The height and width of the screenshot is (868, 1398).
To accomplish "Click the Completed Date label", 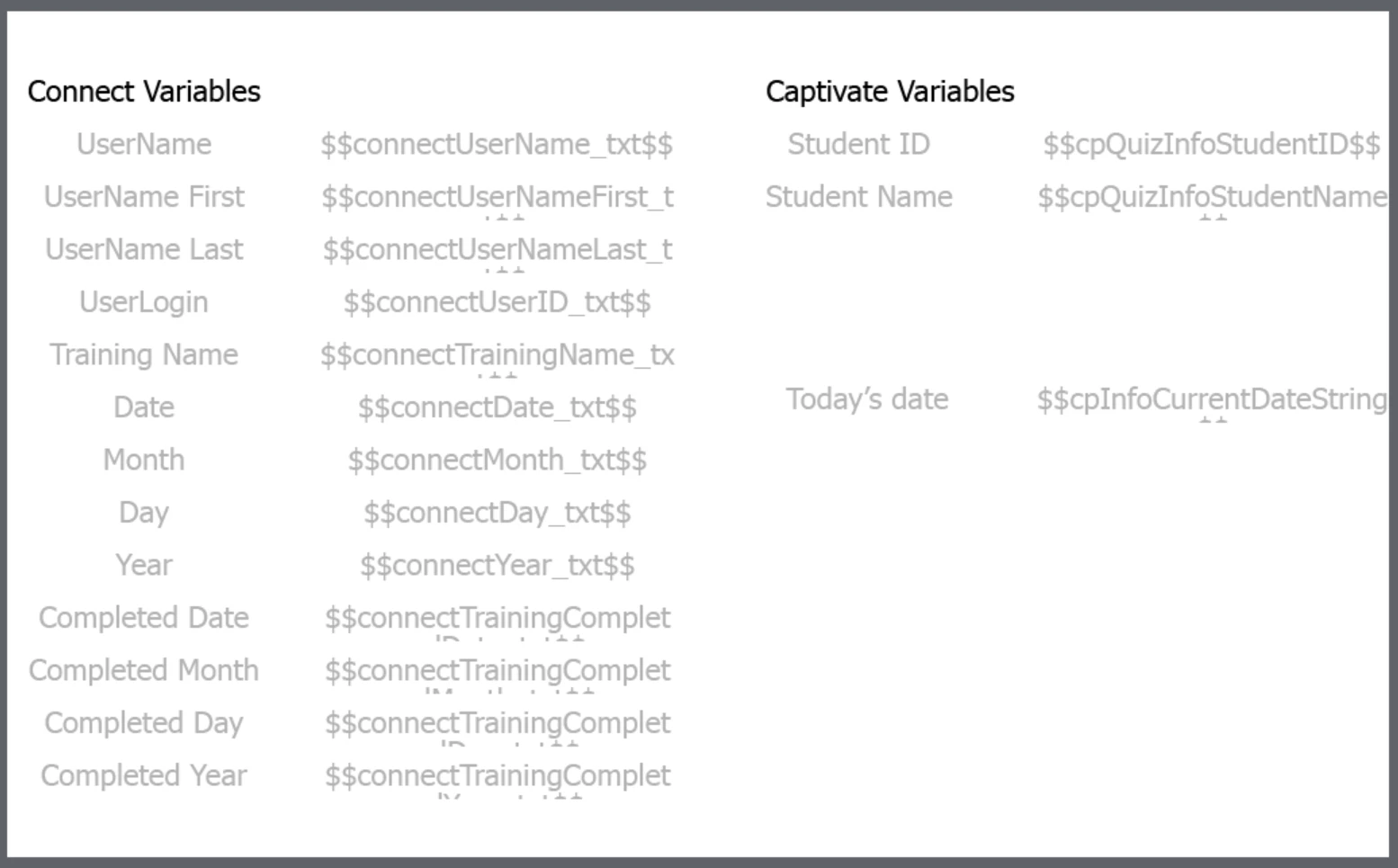I will (x=144, y=618).
